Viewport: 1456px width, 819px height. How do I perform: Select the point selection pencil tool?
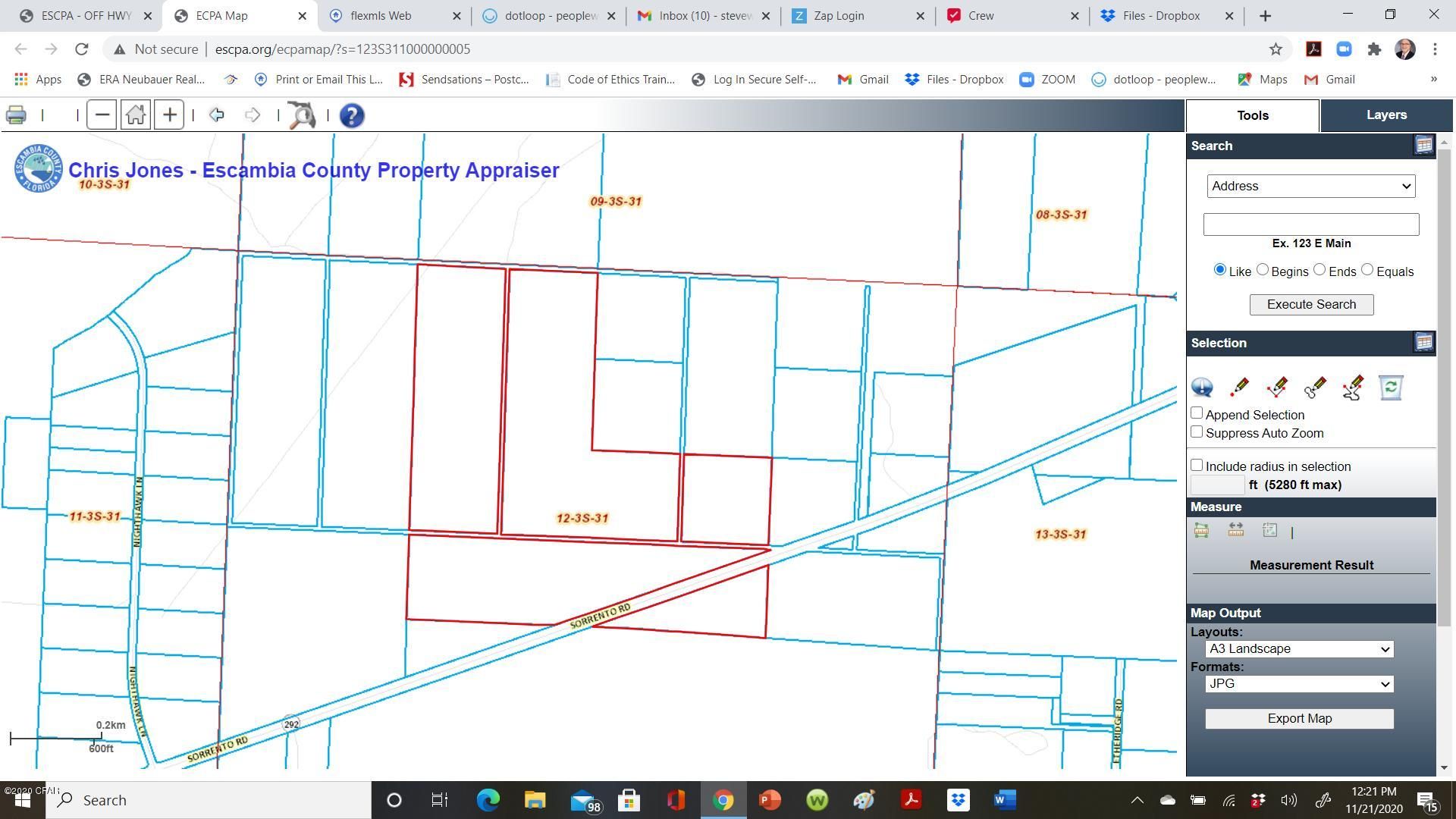(x=1240, y=387)
